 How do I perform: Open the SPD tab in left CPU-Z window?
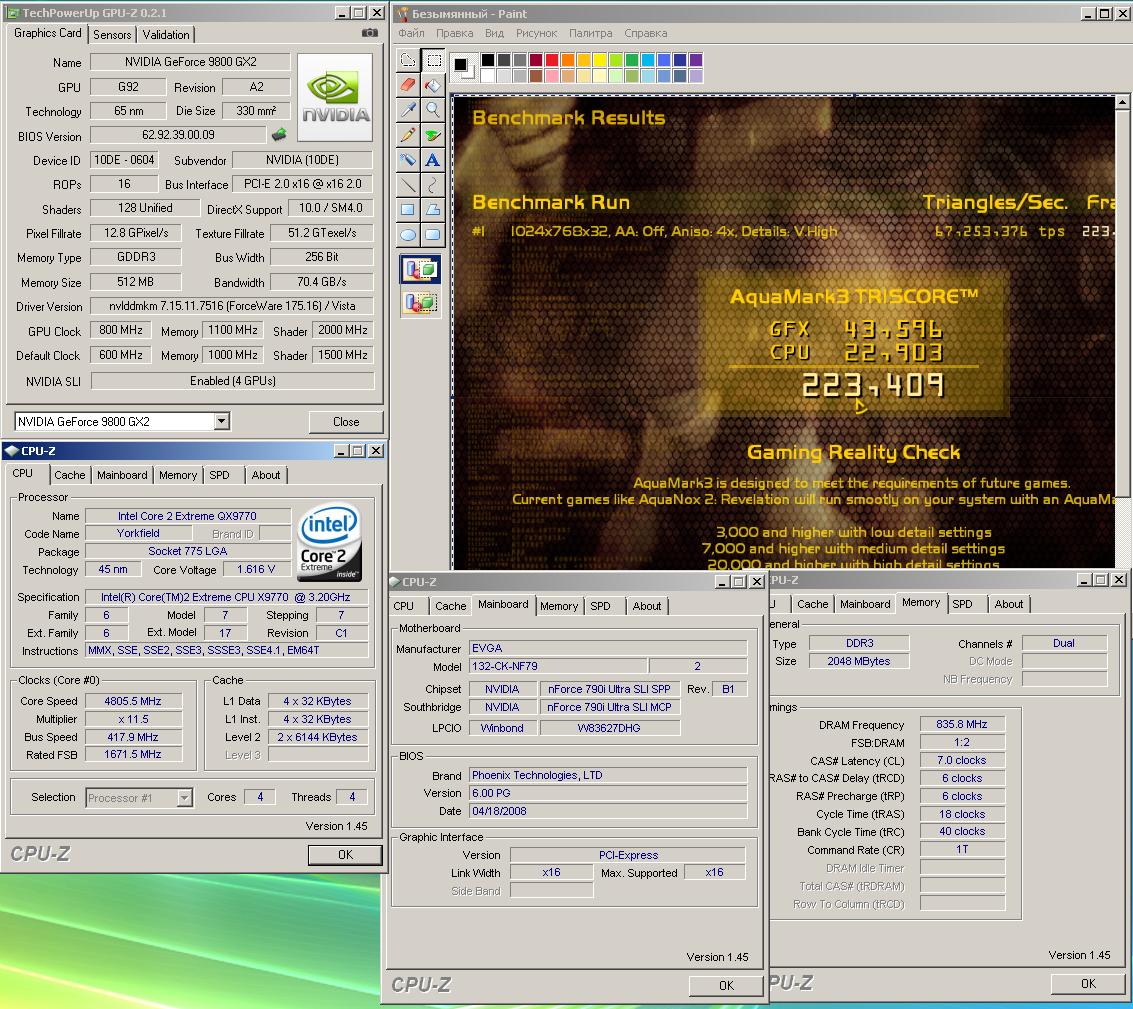click(x=219, y=475)
